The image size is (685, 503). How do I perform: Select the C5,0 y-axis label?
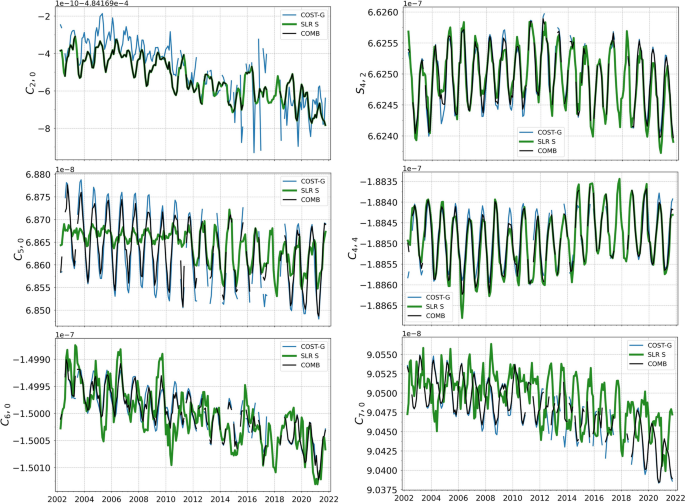pos(19,249)
